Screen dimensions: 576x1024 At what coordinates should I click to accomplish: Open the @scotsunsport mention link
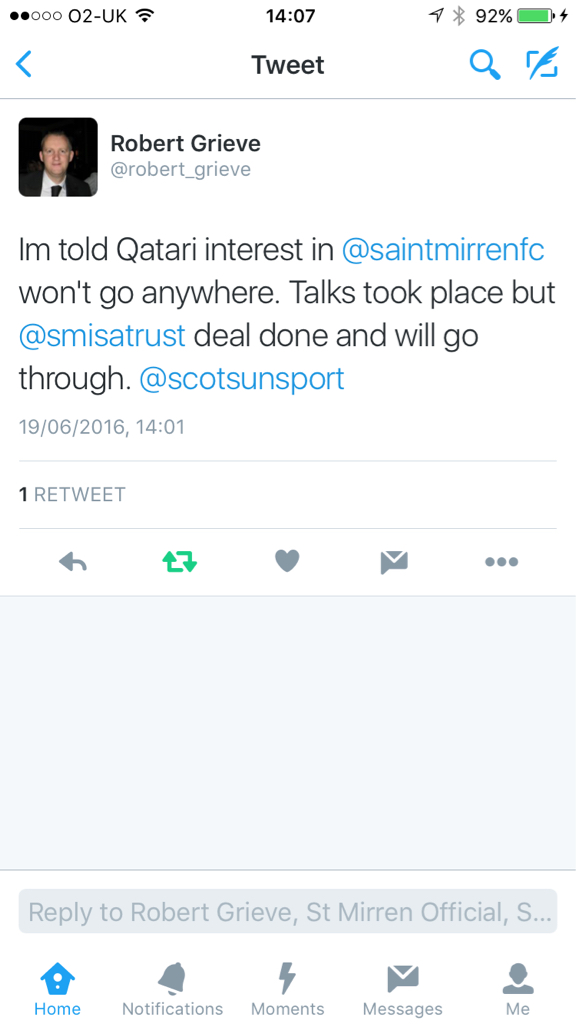(242, 378)
